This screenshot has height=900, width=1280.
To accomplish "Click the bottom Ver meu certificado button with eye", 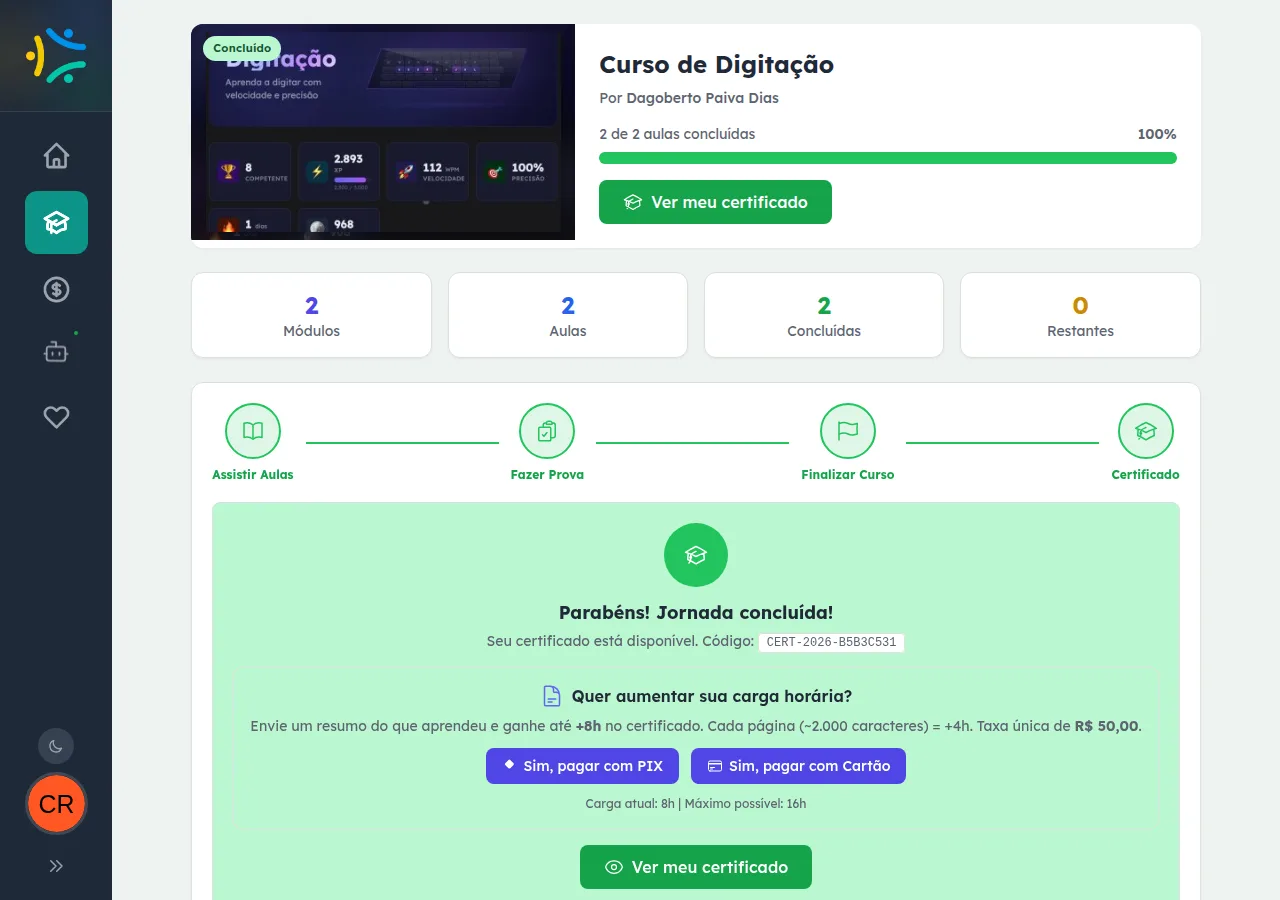I will [x=696, y=867].
